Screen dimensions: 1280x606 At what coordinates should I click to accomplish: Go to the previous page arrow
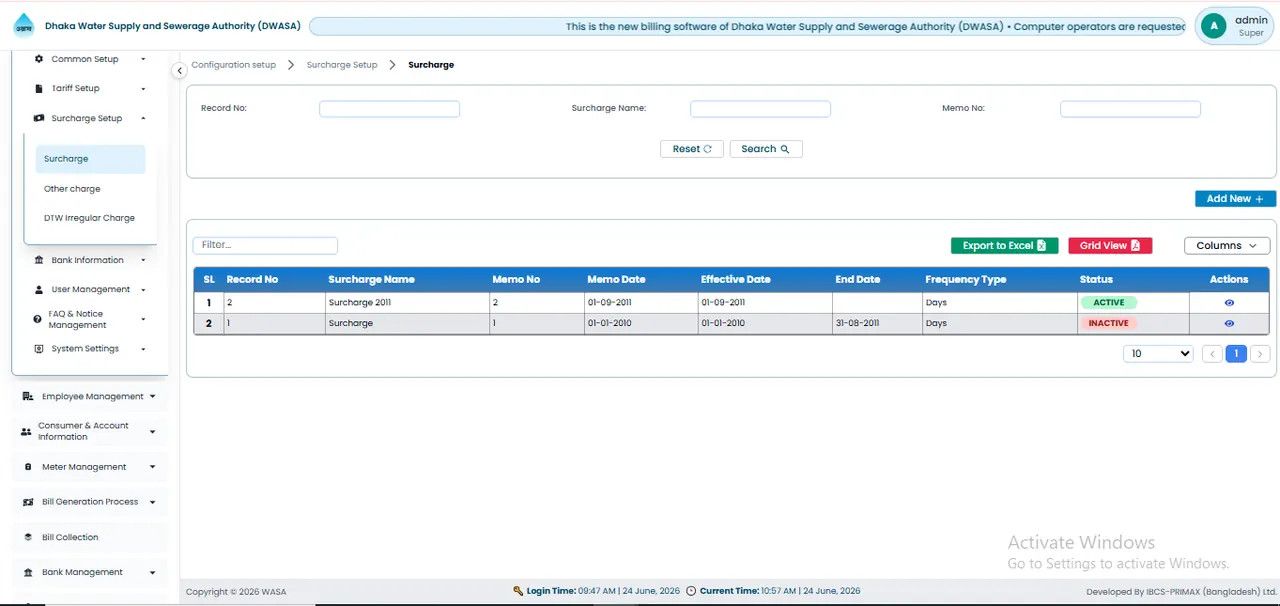[1212, 354]
